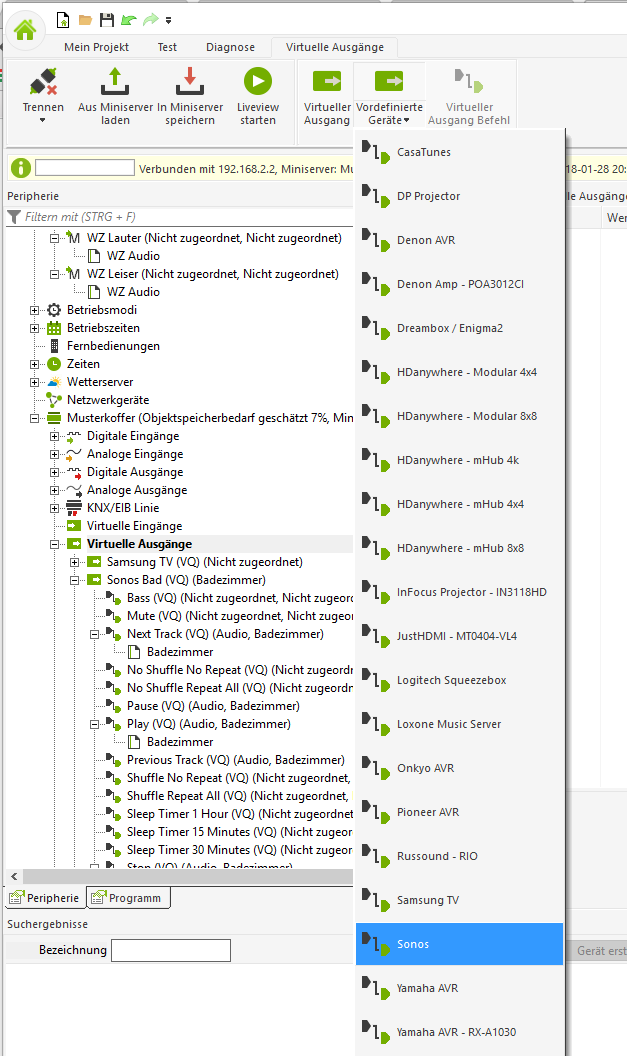Collapse the Musterkoffer node
The image size is (627, 1056).
(34, 418)
